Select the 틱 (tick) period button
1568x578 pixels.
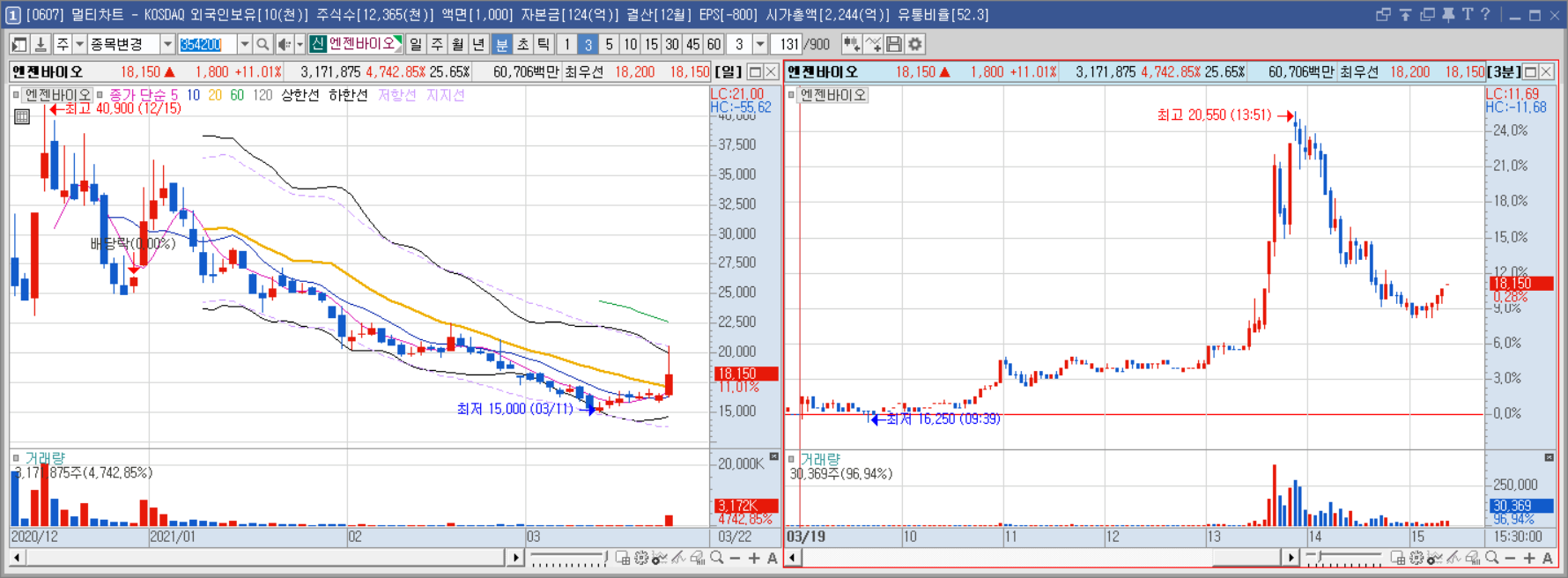[544, 44]
